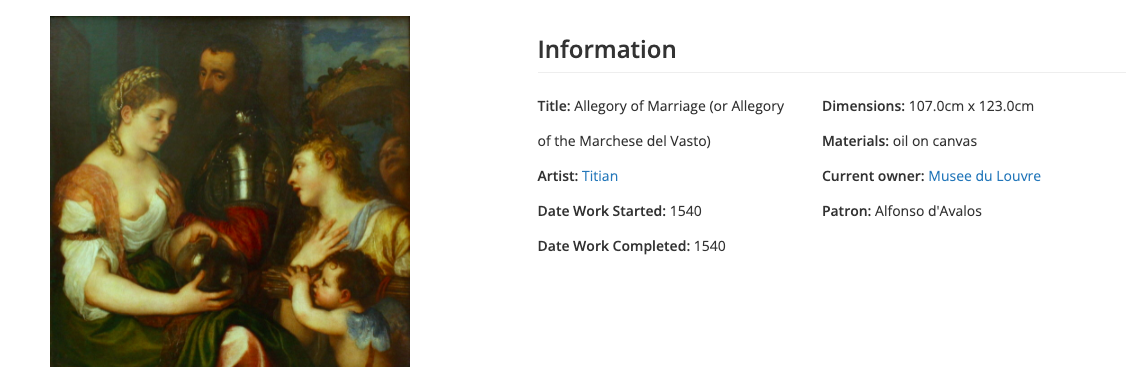Image resolution: width=1126 pixels, height=377 pixels.
Task: Click the Patron label
Action: click(847, 211)
